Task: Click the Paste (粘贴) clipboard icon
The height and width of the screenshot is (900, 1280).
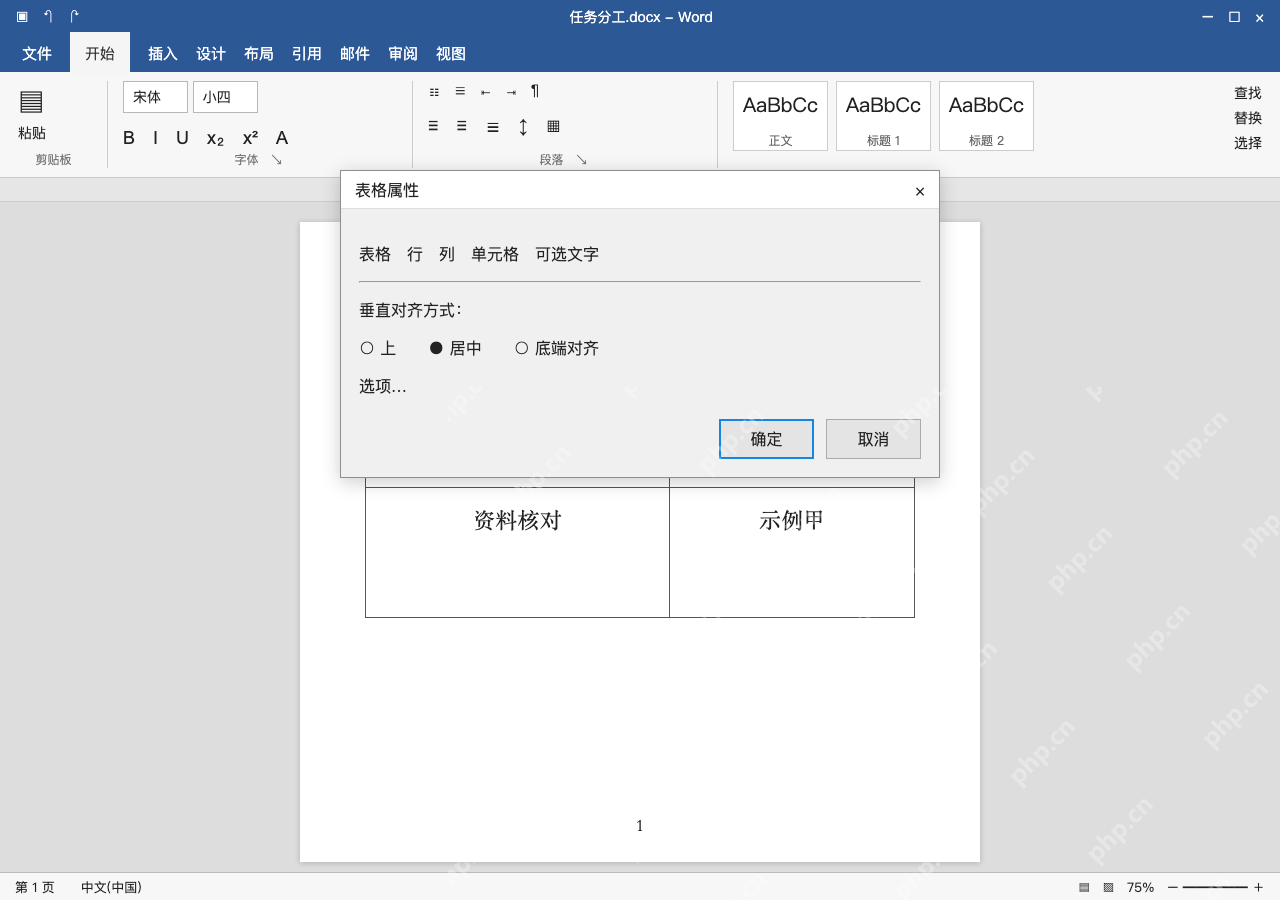Action: (31, 101)
